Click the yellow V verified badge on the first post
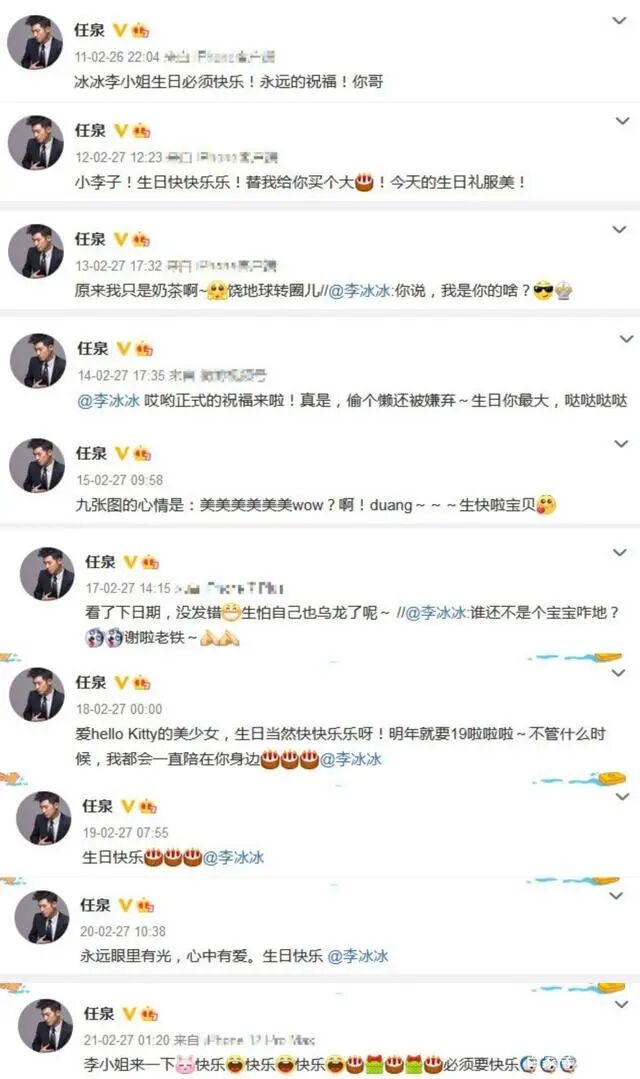 pos(120,30)
